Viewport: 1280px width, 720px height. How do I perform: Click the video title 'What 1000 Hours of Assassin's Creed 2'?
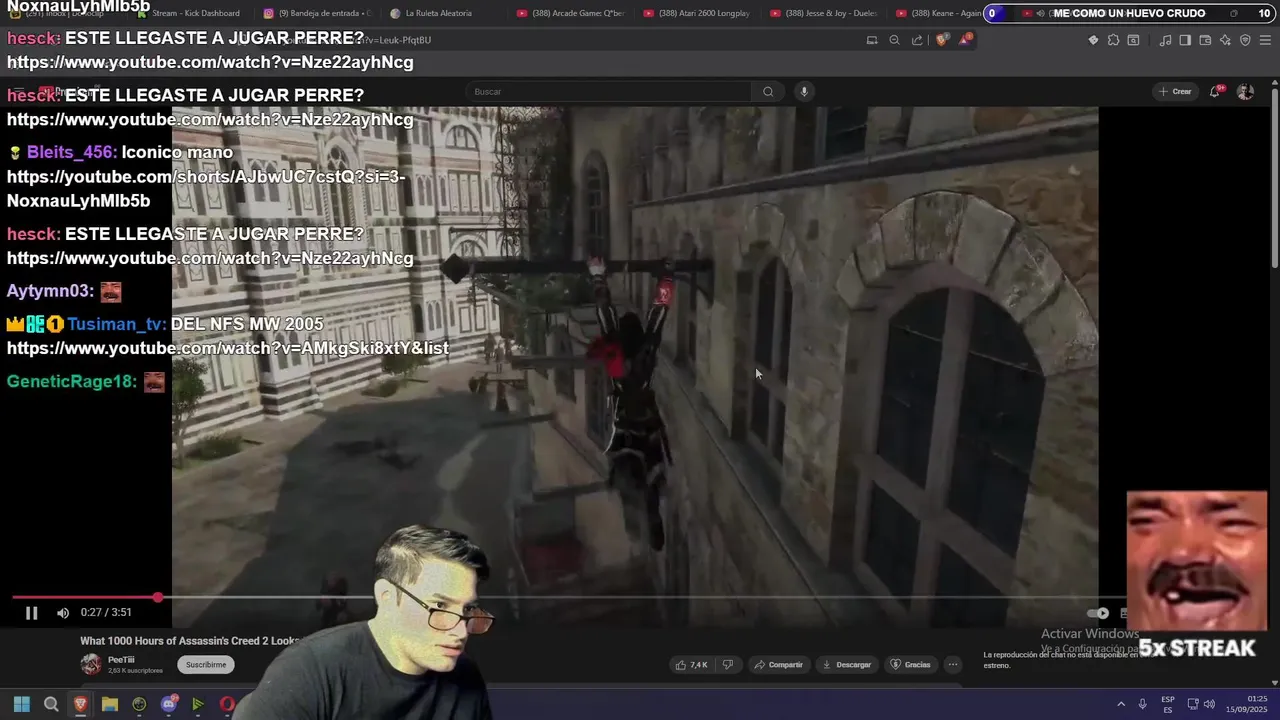[x=190, y=641]
